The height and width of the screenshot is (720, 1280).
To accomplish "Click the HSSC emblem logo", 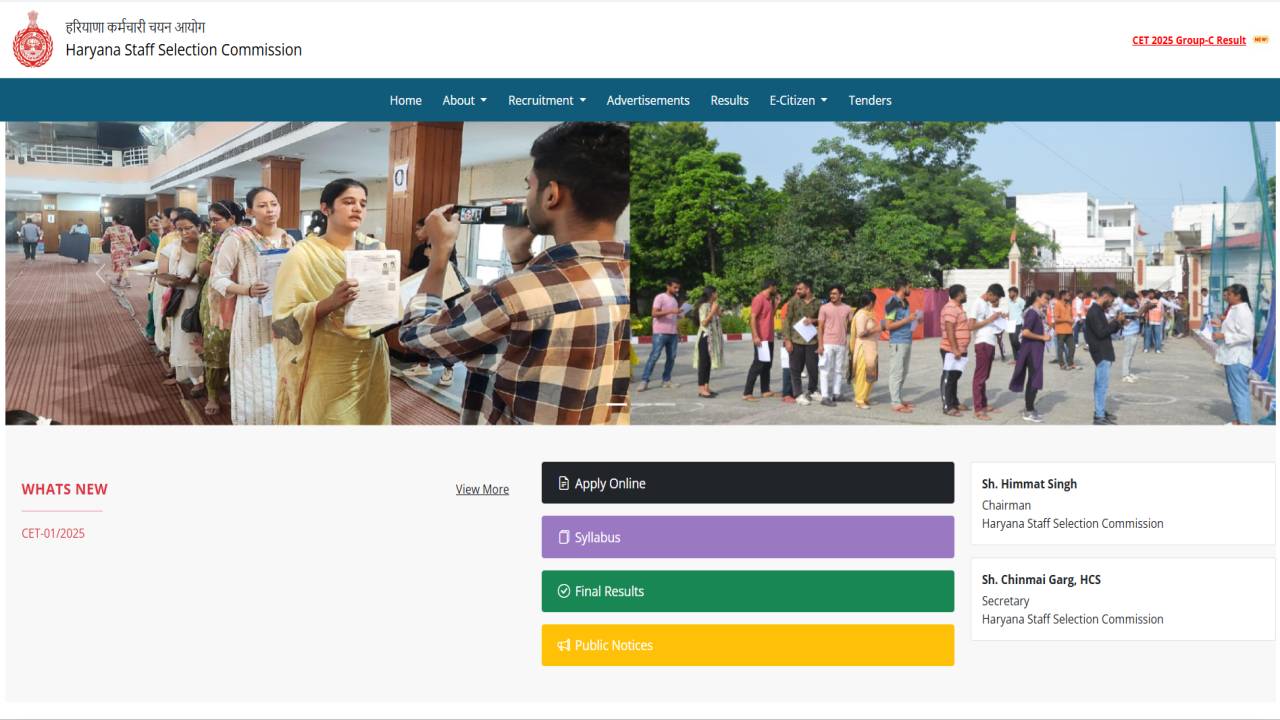I will tap(33, 39).
